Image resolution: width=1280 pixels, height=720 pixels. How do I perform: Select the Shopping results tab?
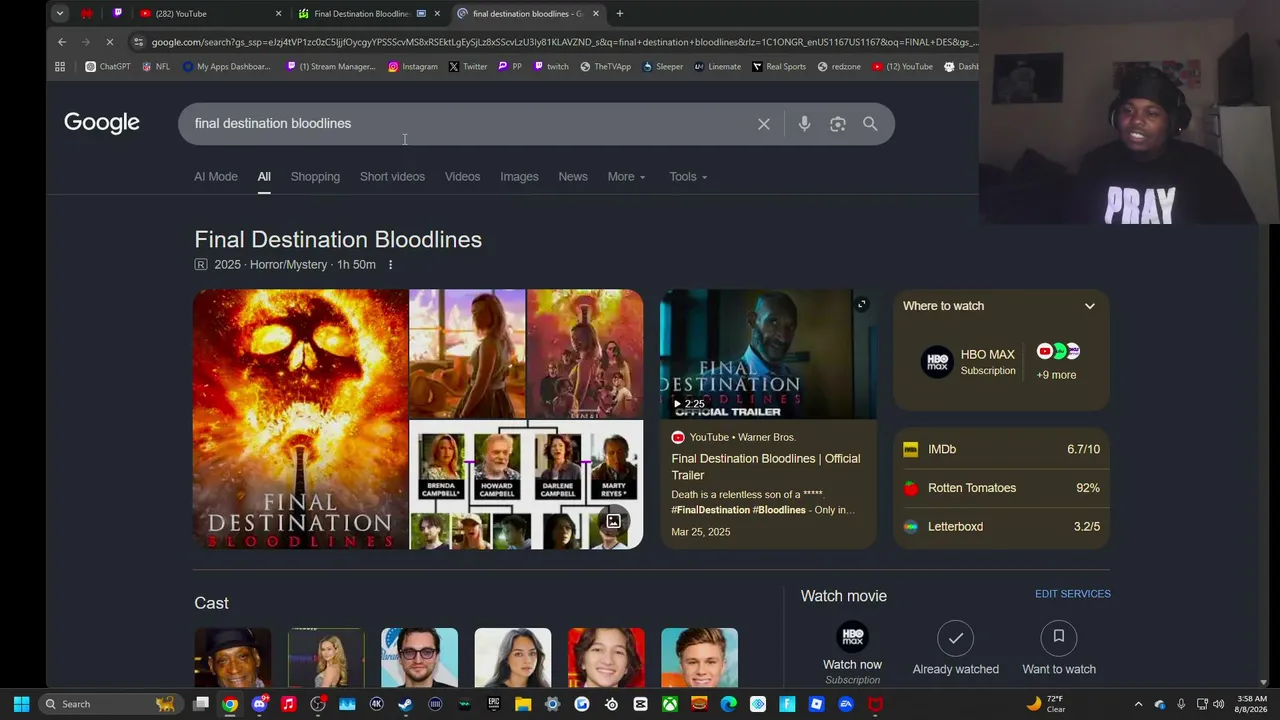click(315, 177)
